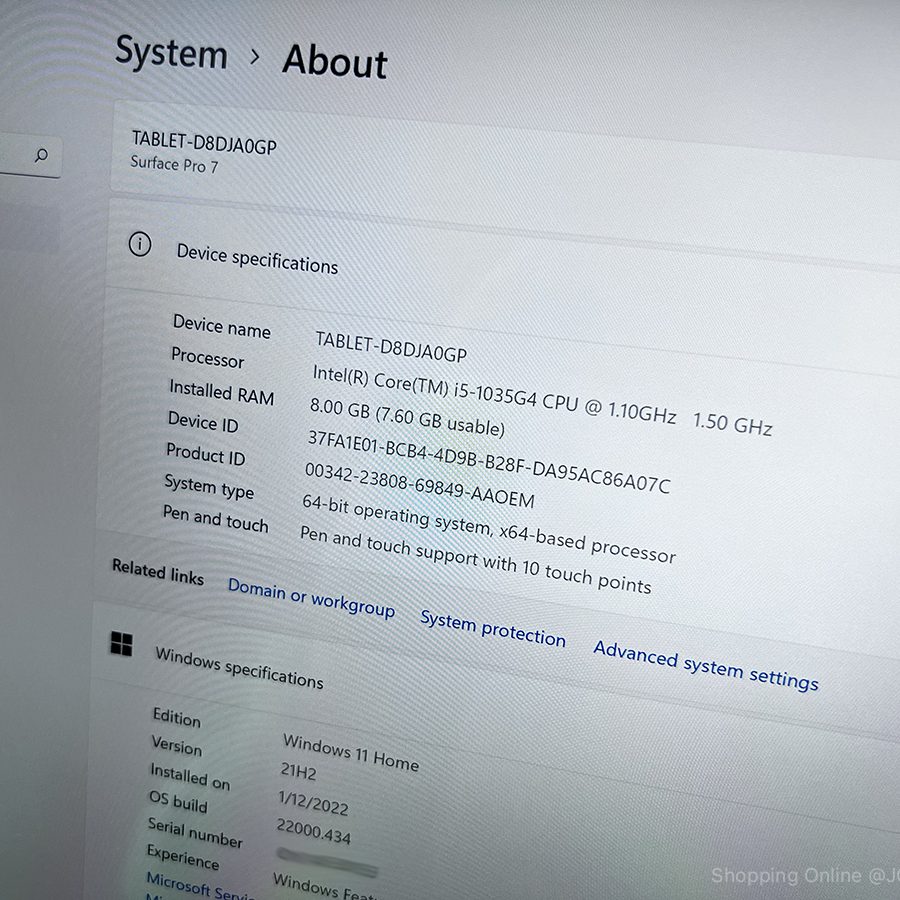Open the System protection link
900x900 pixels.
coord(493,628)
